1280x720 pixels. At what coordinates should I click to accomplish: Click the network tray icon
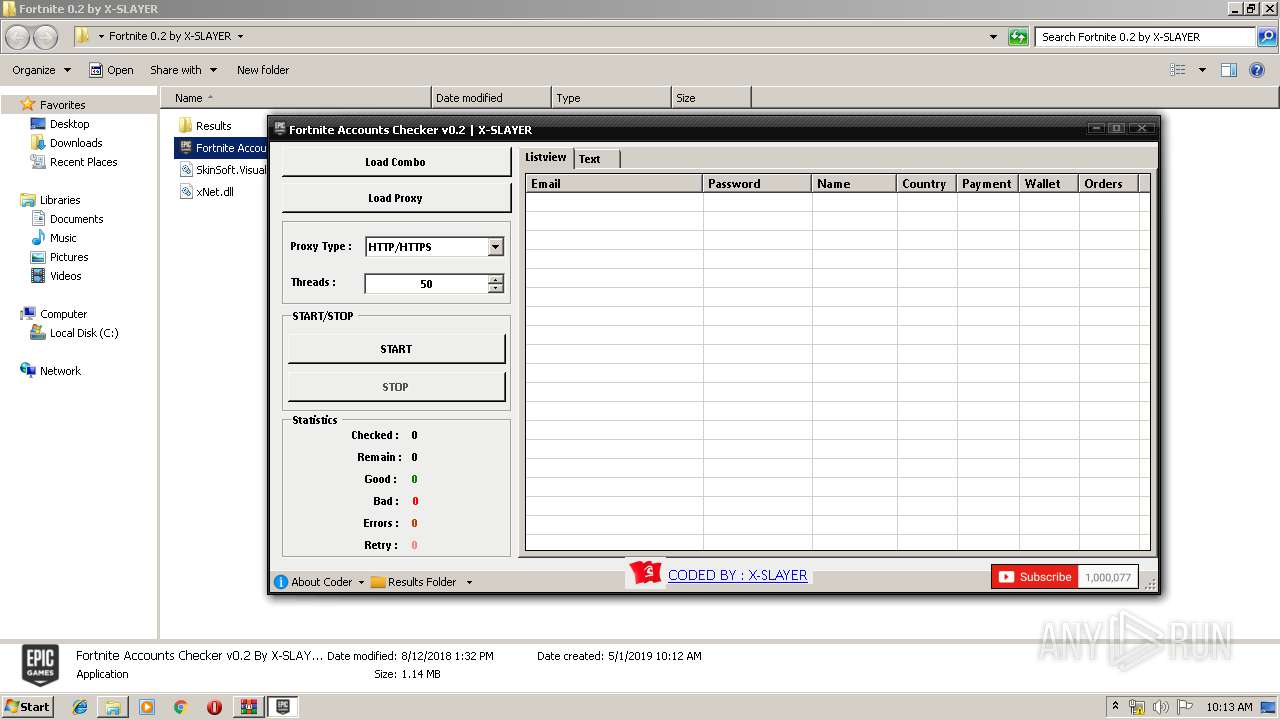tap(1137, 707)
